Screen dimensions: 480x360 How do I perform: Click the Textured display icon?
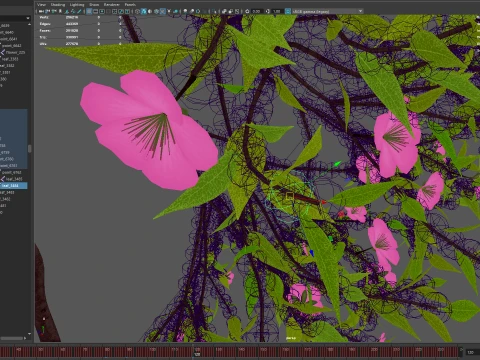[162, 11]
